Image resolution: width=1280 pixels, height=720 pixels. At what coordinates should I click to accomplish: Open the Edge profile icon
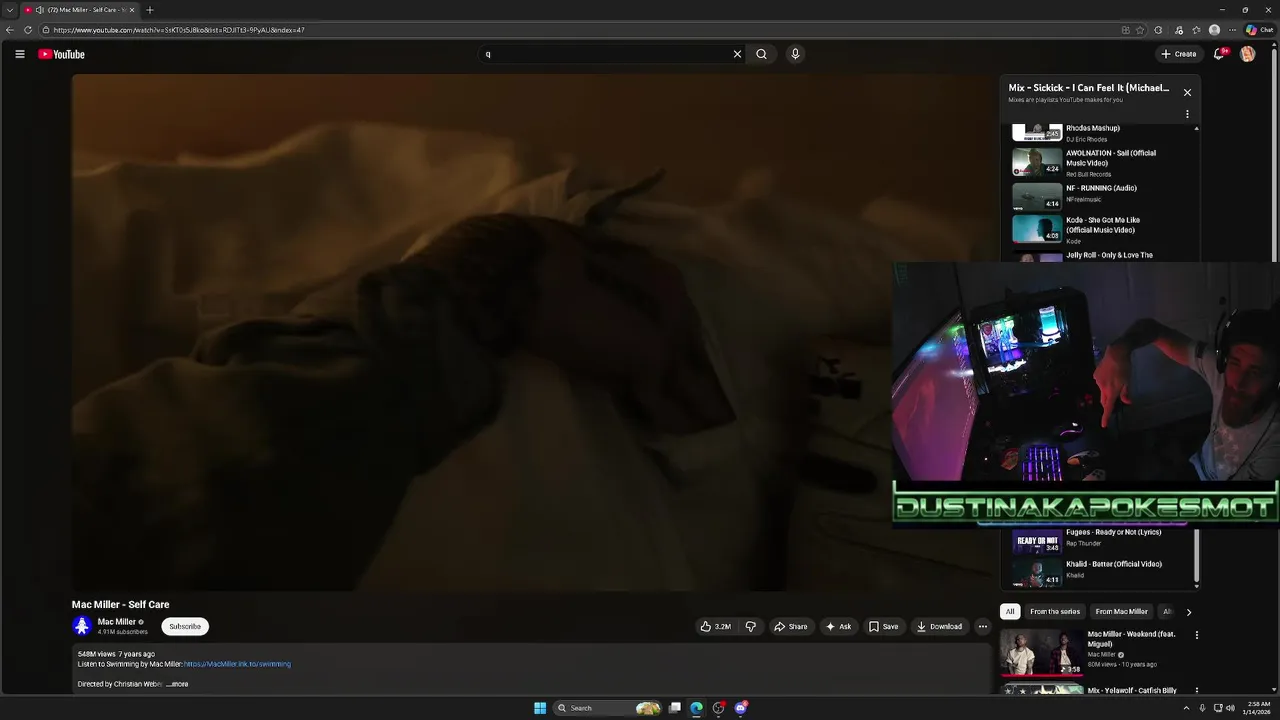tap(1214, 30)
